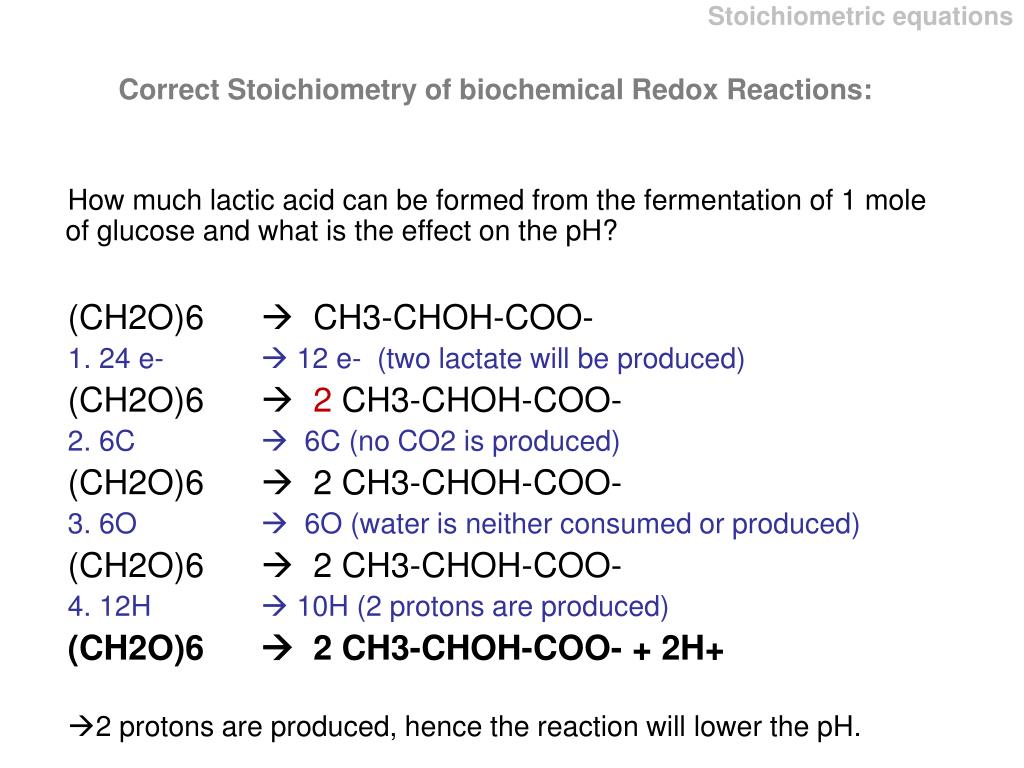Click the bold final equation with 2H+
The image size is (1024, 768).
[395, 648]
